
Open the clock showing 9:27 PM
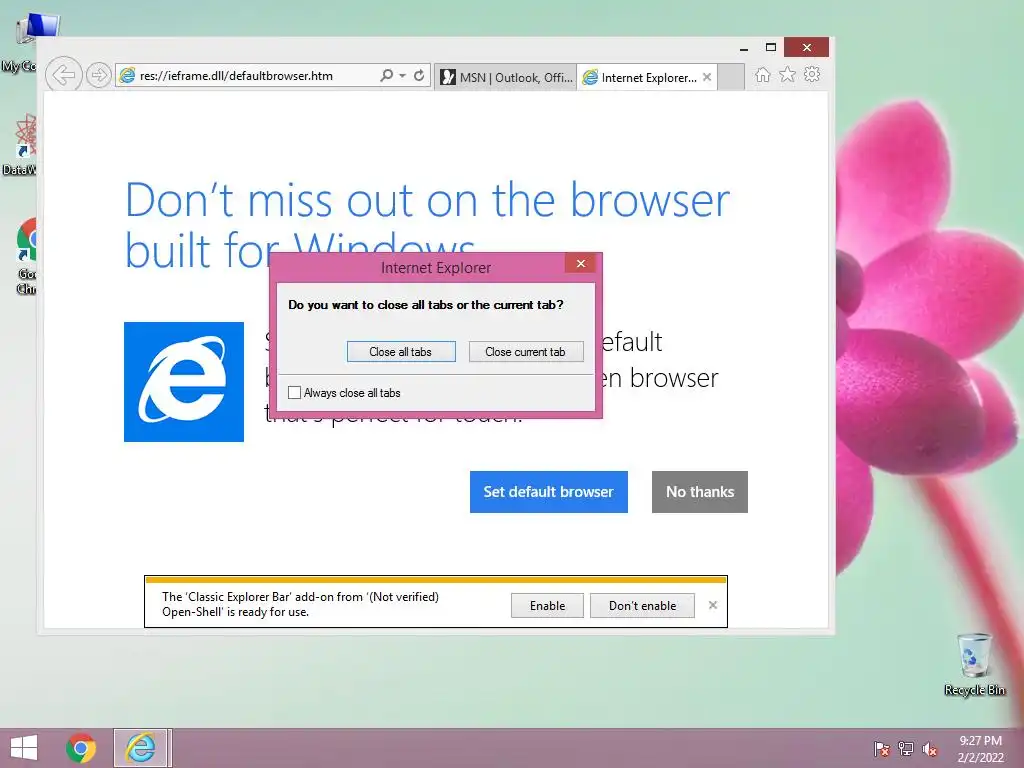pos(980,749)
